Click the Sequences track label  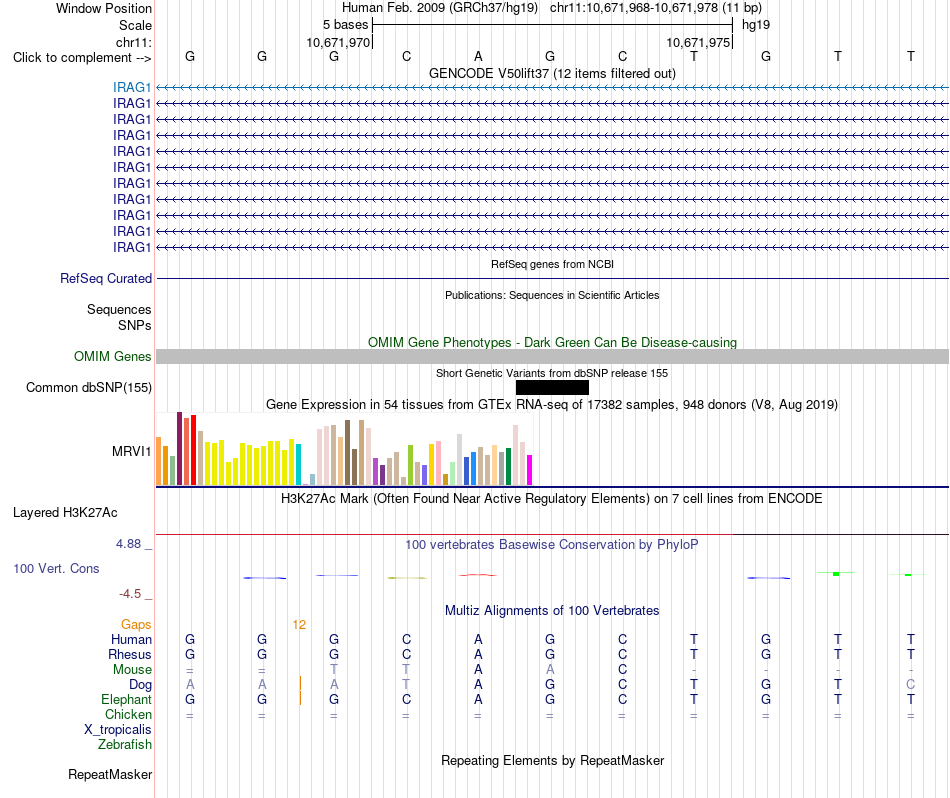[x=119, y=310]
